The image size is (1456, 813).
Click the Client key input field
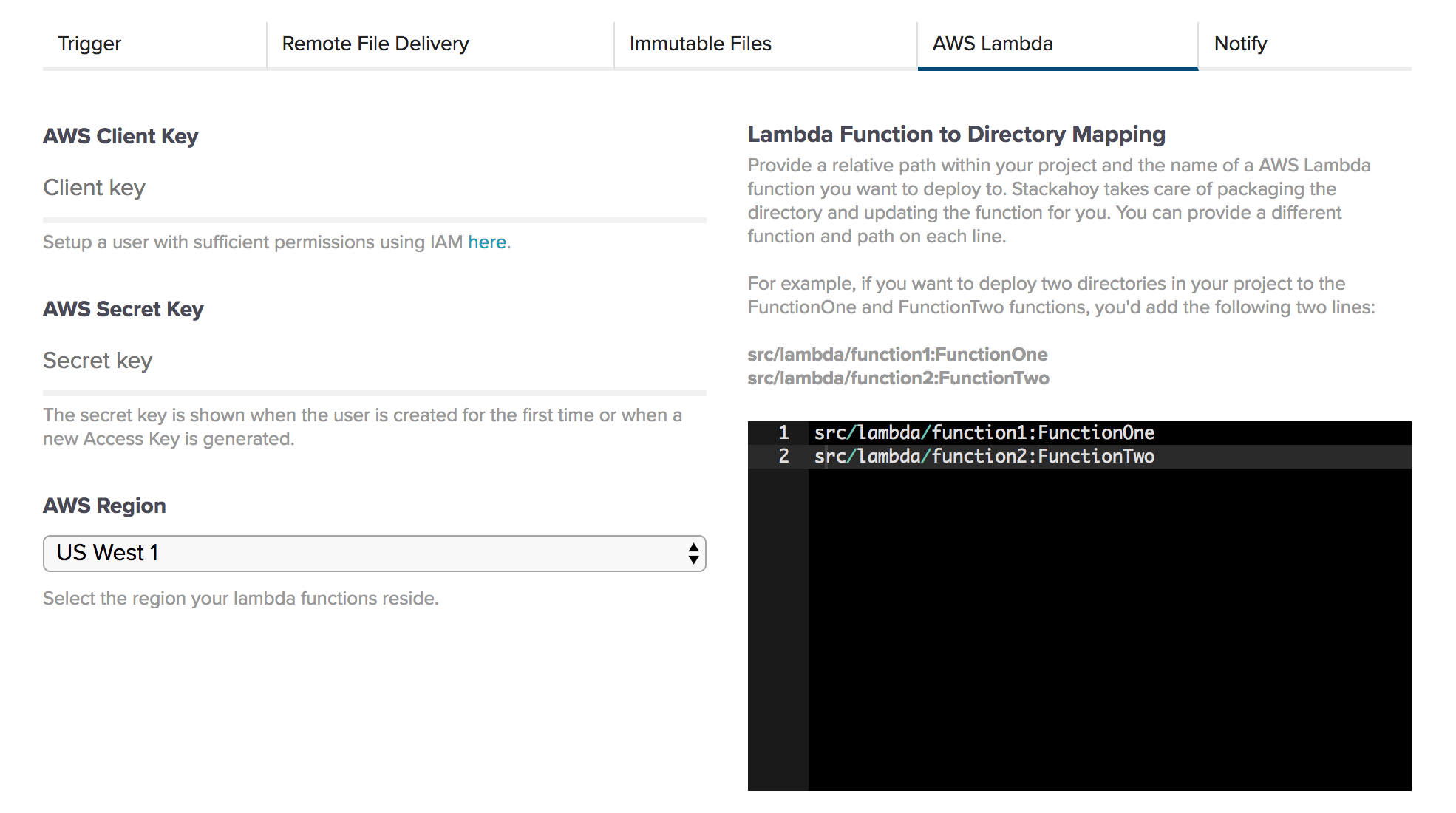[374, 188]
